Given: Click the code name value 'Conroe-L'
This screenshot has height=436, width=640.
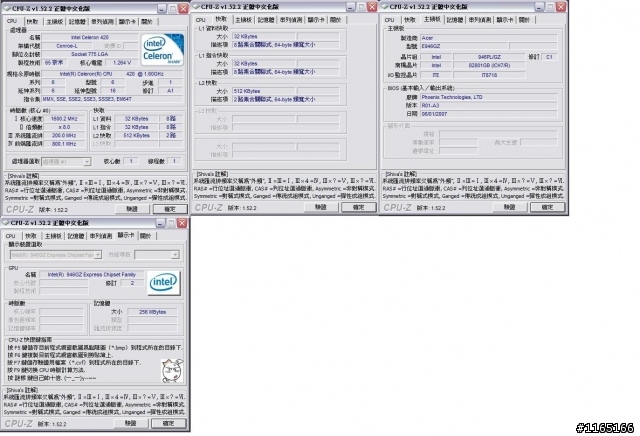Looking at the screenshot, I should (67, 46).
